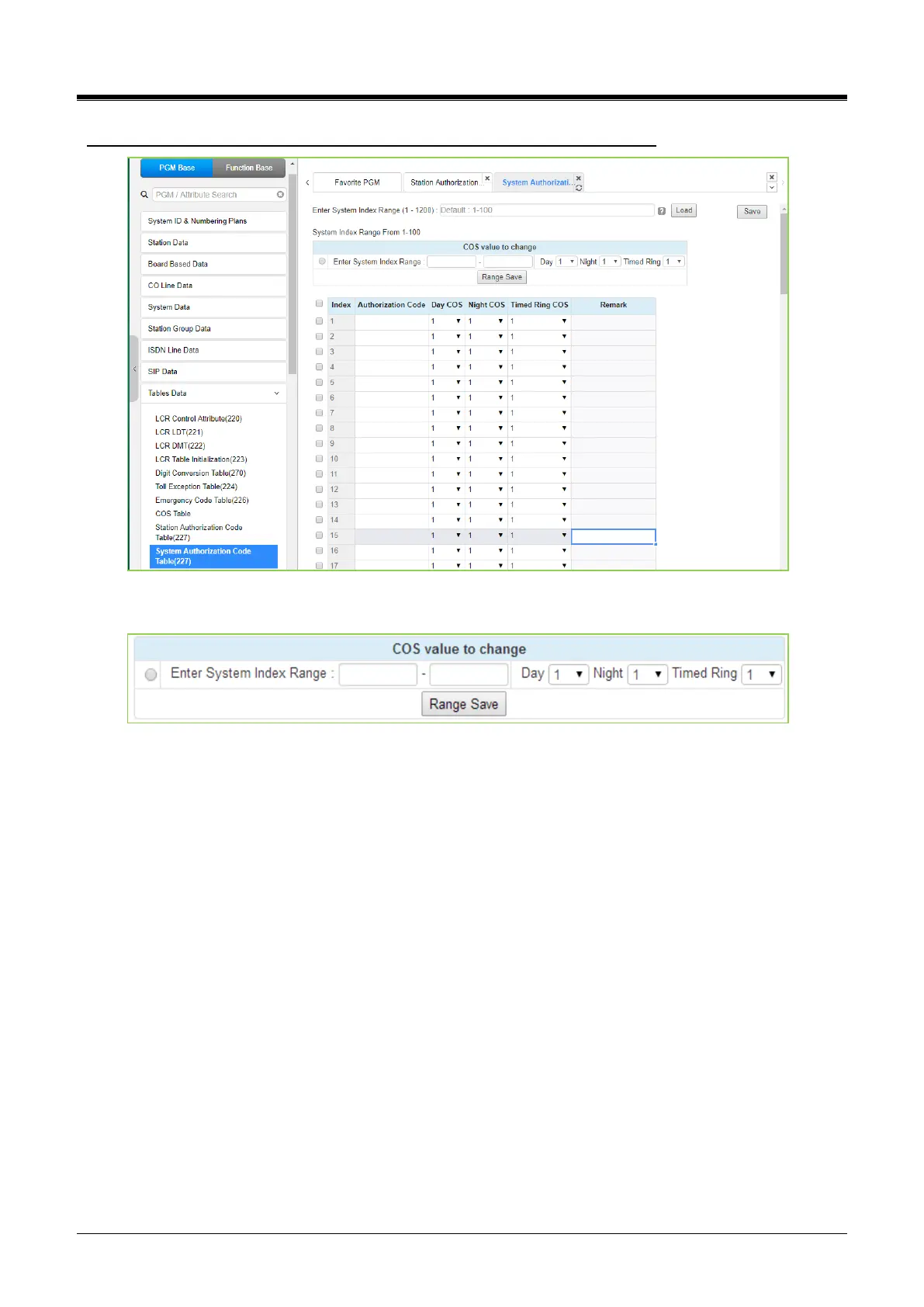Check the checkbox for index 16
This screenshot has height=1307, width=924.
pos(319,550)
